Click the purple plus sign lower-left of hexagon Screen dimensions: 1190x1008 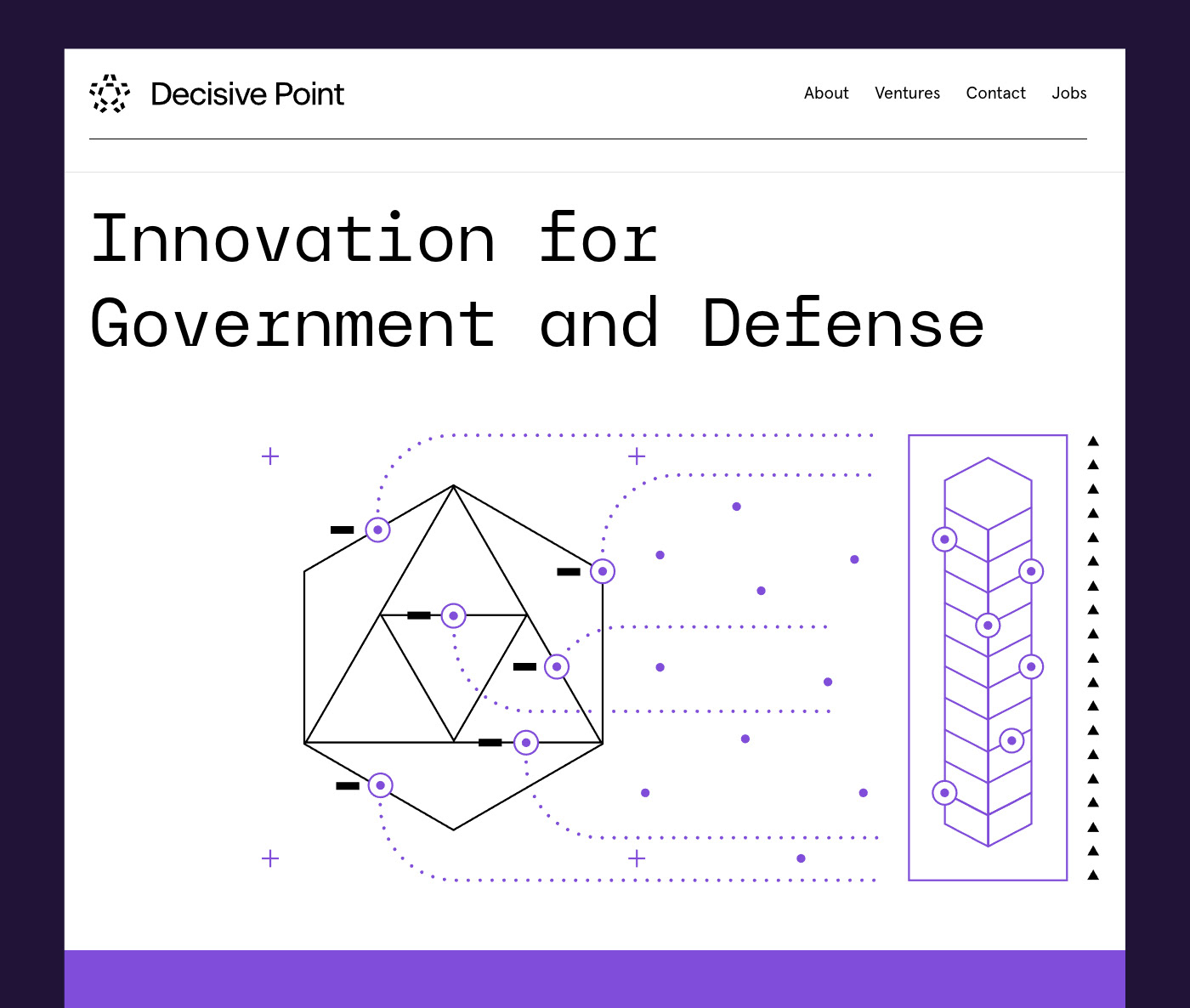tap(270, 858)
